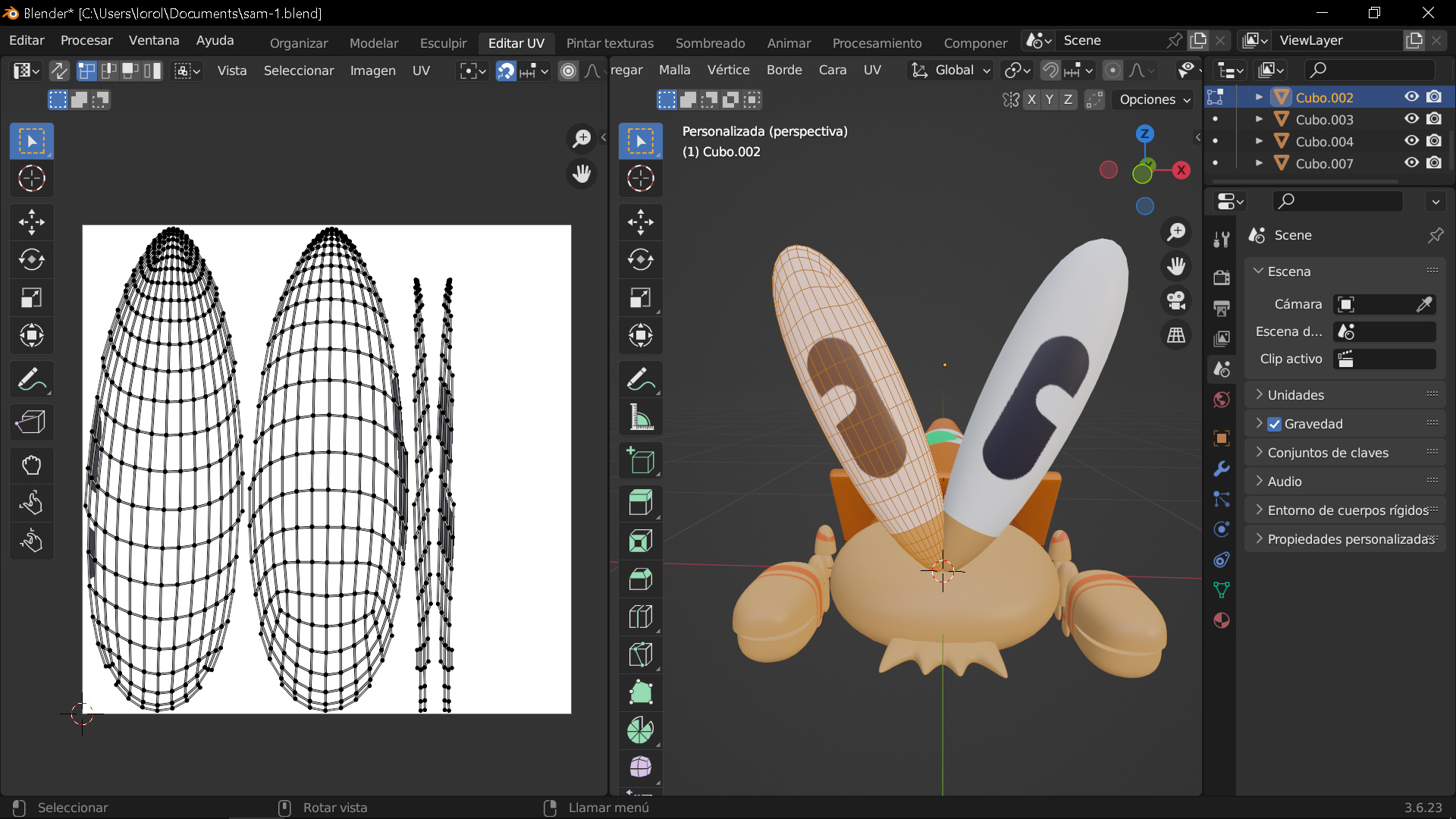Toggle the Gravedad checkbox

1275,424
